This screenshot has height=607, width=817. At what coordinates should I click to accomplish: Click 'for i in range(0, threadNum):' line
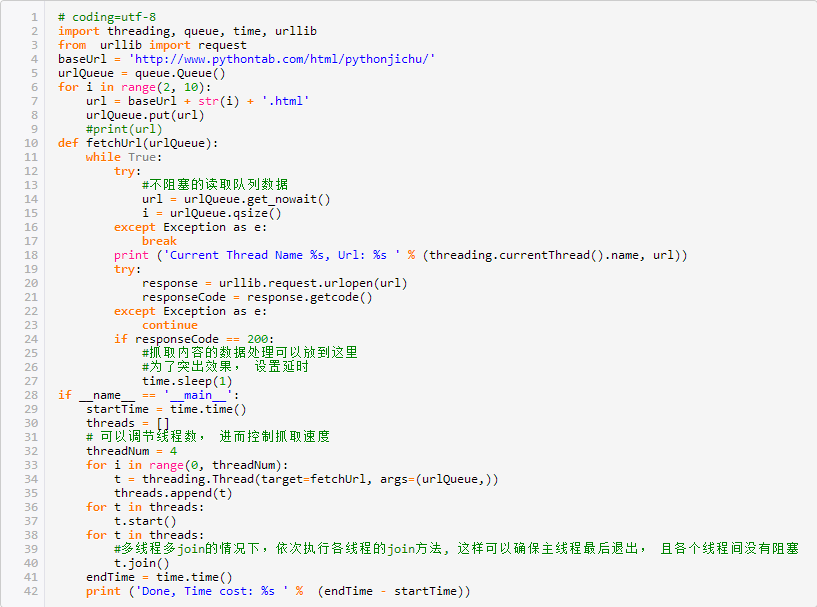point(187,465)
